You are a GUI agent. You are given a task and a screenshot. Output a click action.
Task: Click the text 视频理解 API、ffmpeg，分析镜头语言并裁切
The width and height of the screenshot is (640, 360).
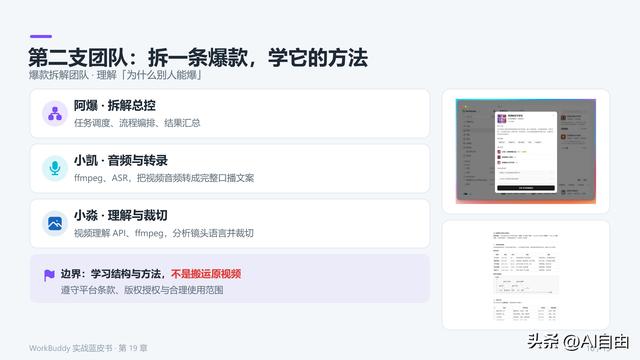click(164, 233)
